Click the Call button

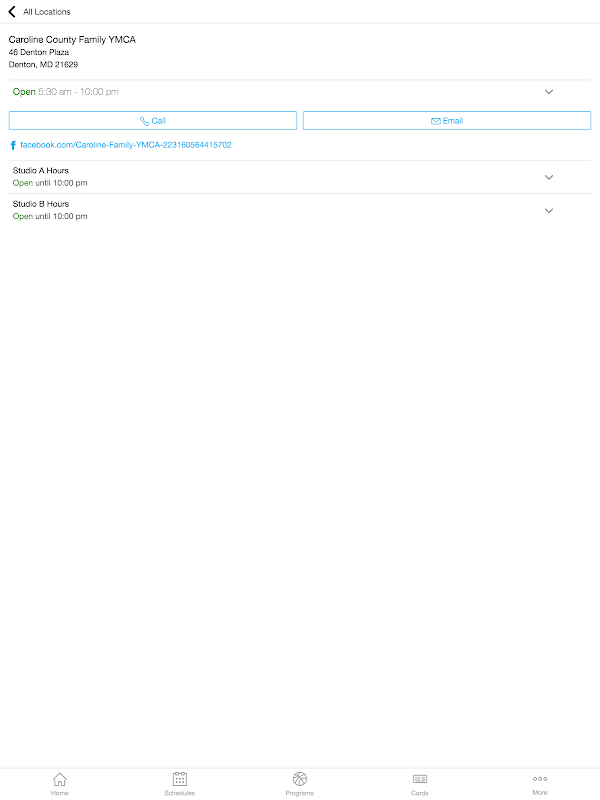click(x=153, y=121)
